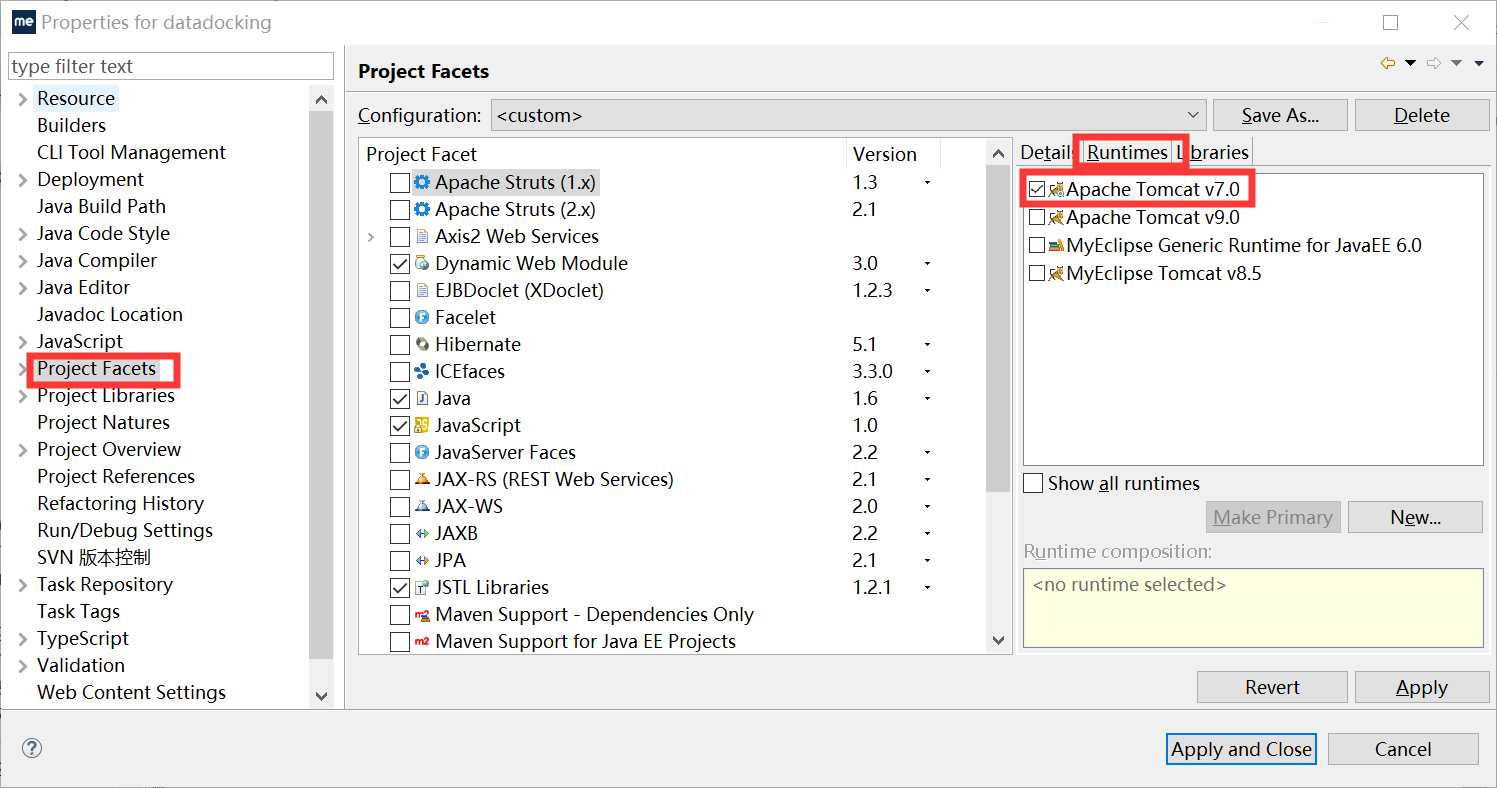Image resolution: width=1497 pixels, height=788 pixels.
Task: Select Web Content Settings in the tree
Action: pos(131,692)
